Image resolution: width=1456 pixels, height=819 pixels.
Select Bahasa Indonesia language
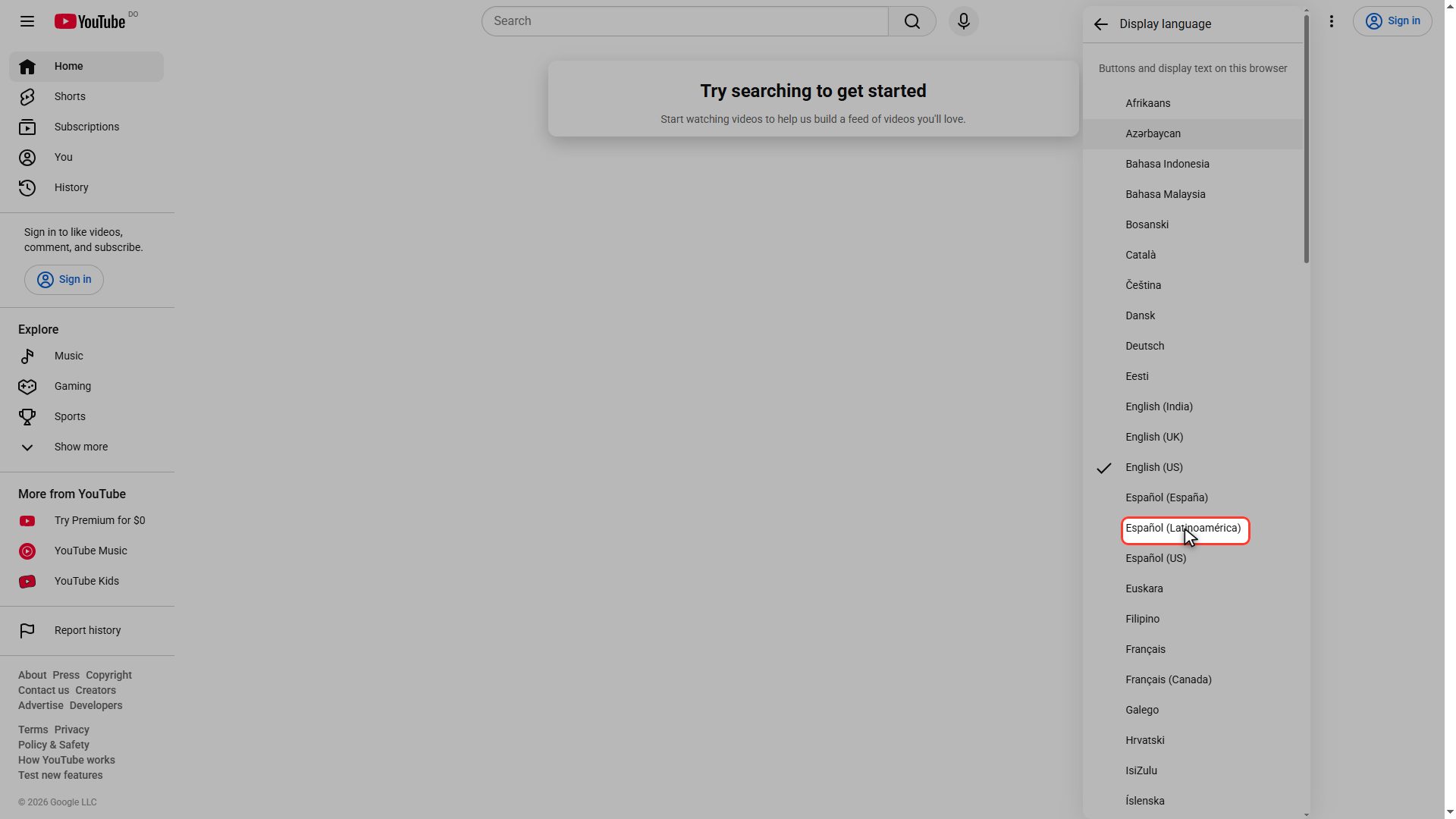(x=1193, y=165)
